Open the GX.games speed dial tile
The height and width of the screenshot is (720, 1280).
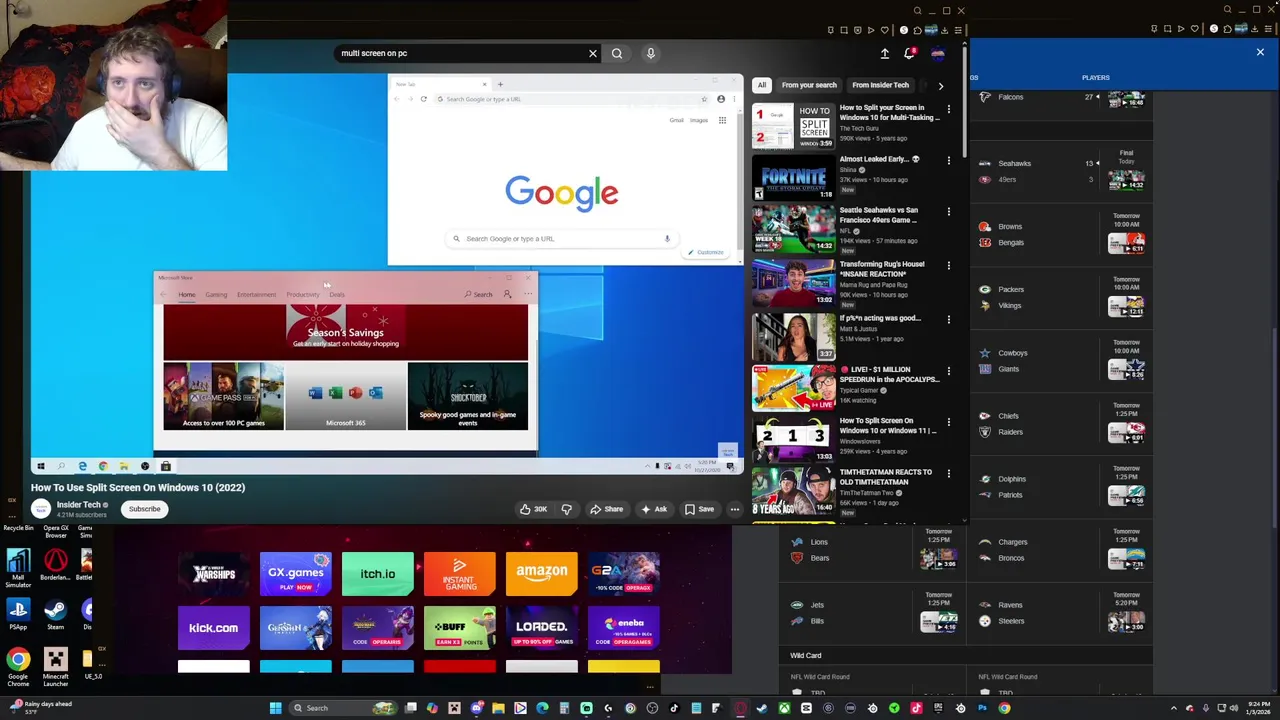pos(296,573)
